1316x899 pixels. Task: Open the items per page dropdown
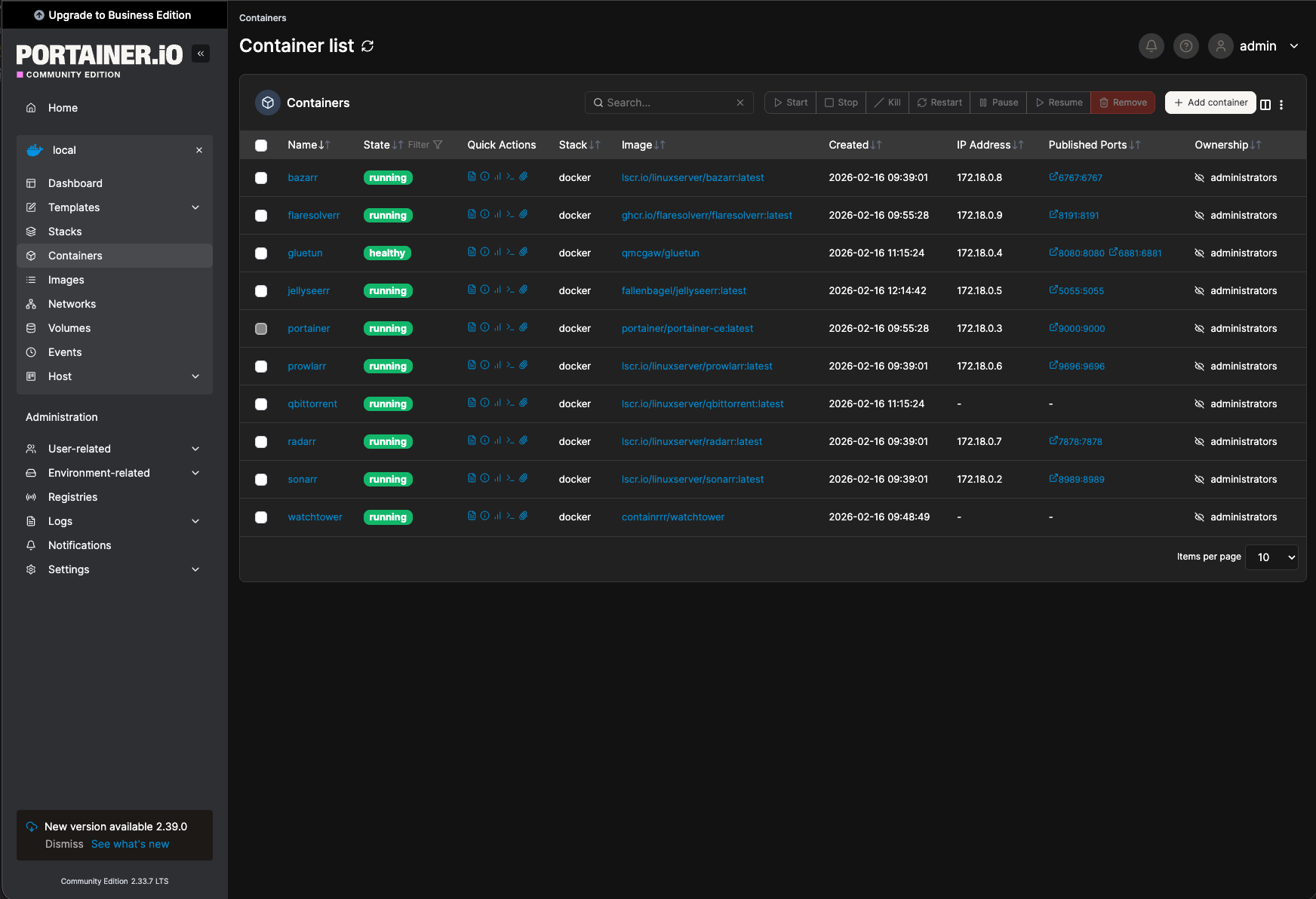(x=1271, y=557)
